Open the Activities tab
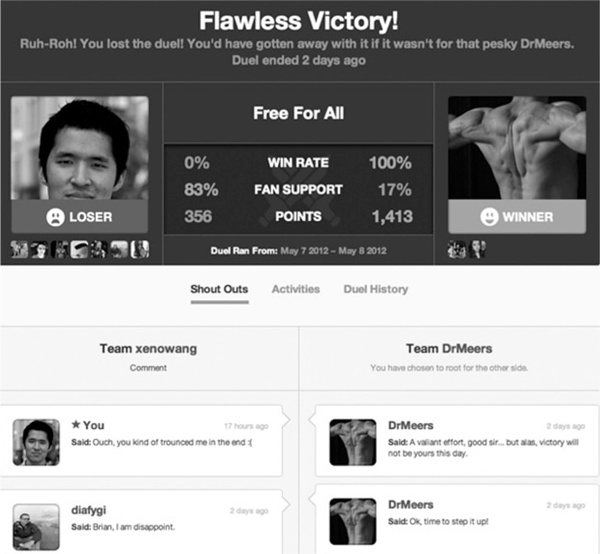600x554 pixels. [x=296, y=289]
